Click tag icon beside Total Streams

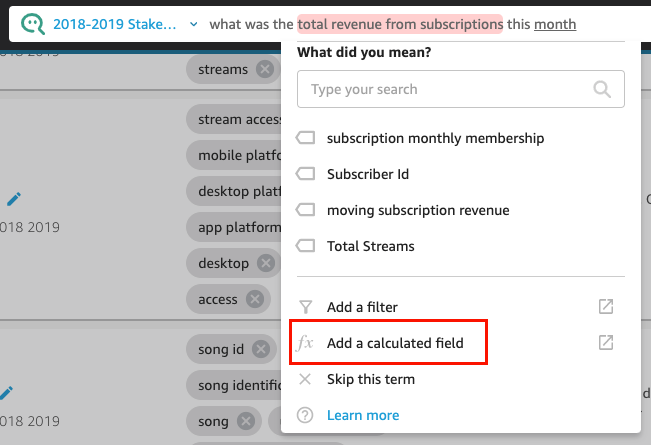click(305, 246)
